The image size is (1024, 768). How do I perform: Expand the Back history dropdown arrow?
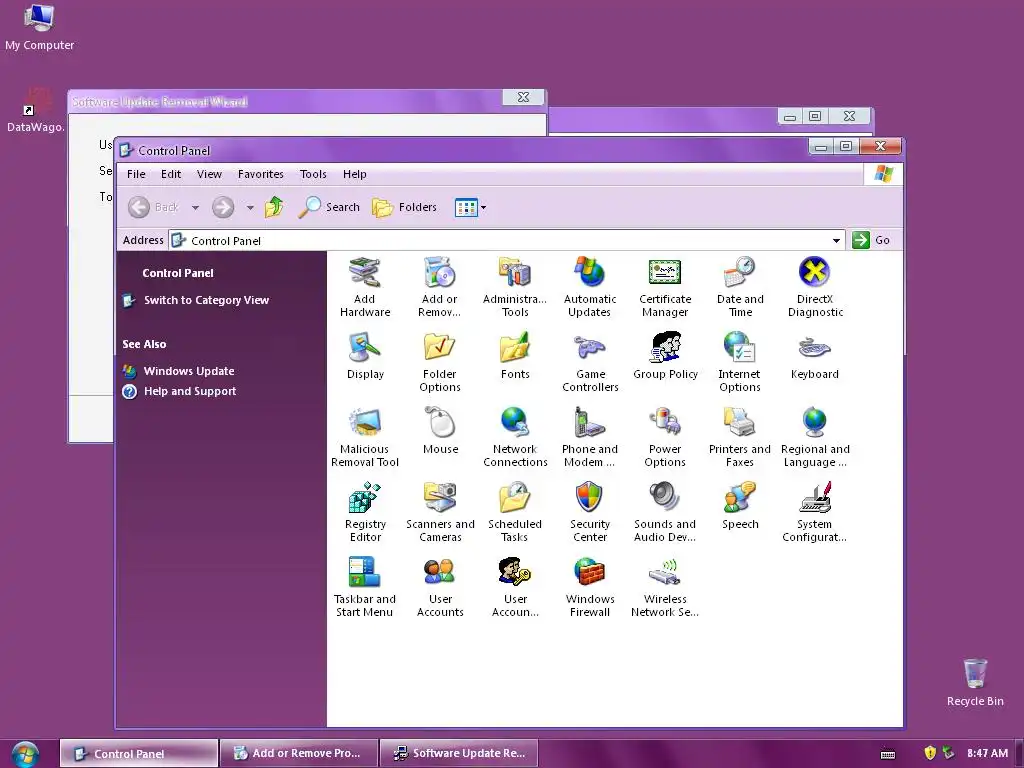195,208
